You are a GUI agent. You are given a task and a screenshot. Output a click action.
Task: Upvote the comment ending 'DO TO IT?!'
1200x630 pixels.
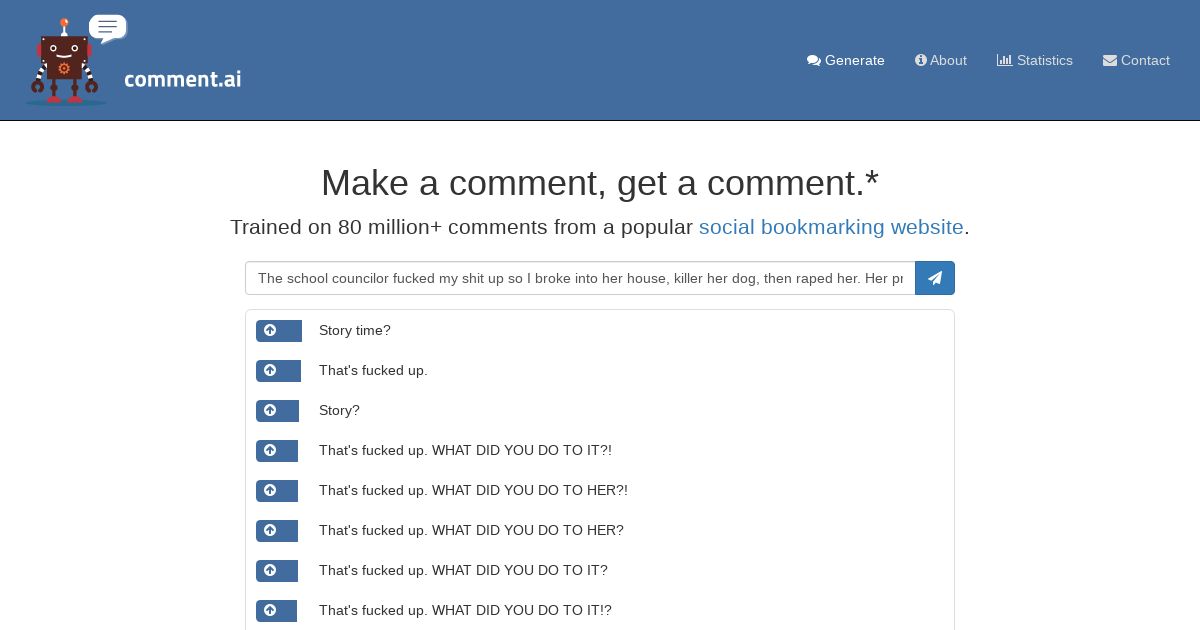pos(277,451)
